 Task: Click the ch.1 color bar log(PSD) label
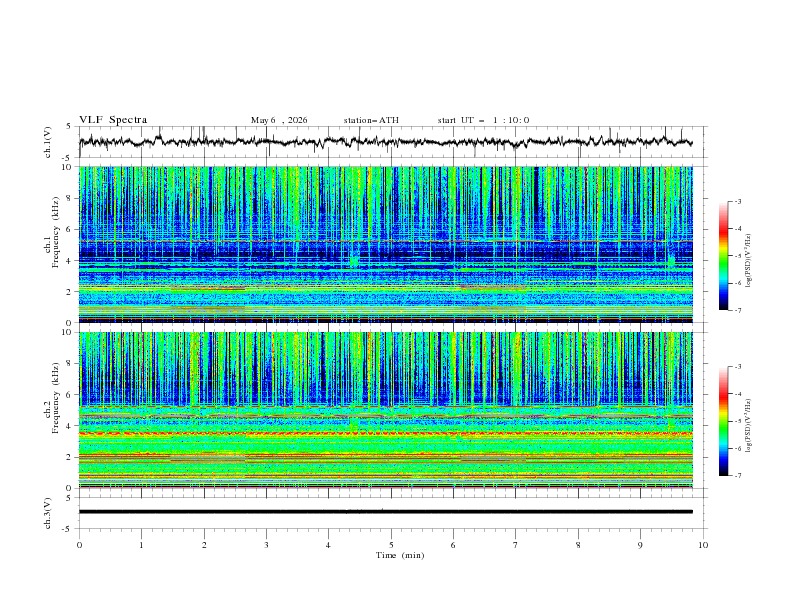point(749,260)
